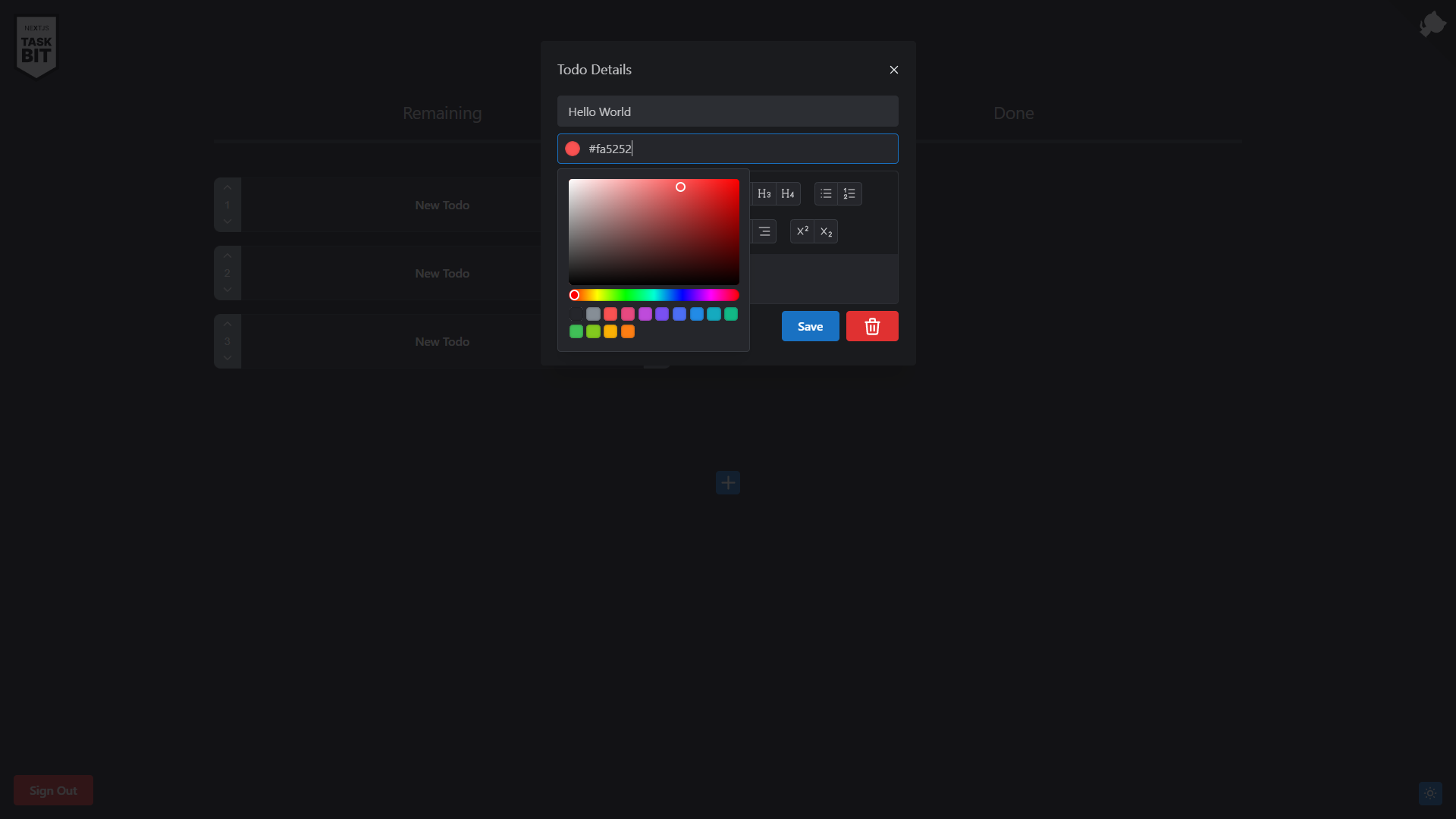
Task: Click the Save button
Action: pos(810,326)
